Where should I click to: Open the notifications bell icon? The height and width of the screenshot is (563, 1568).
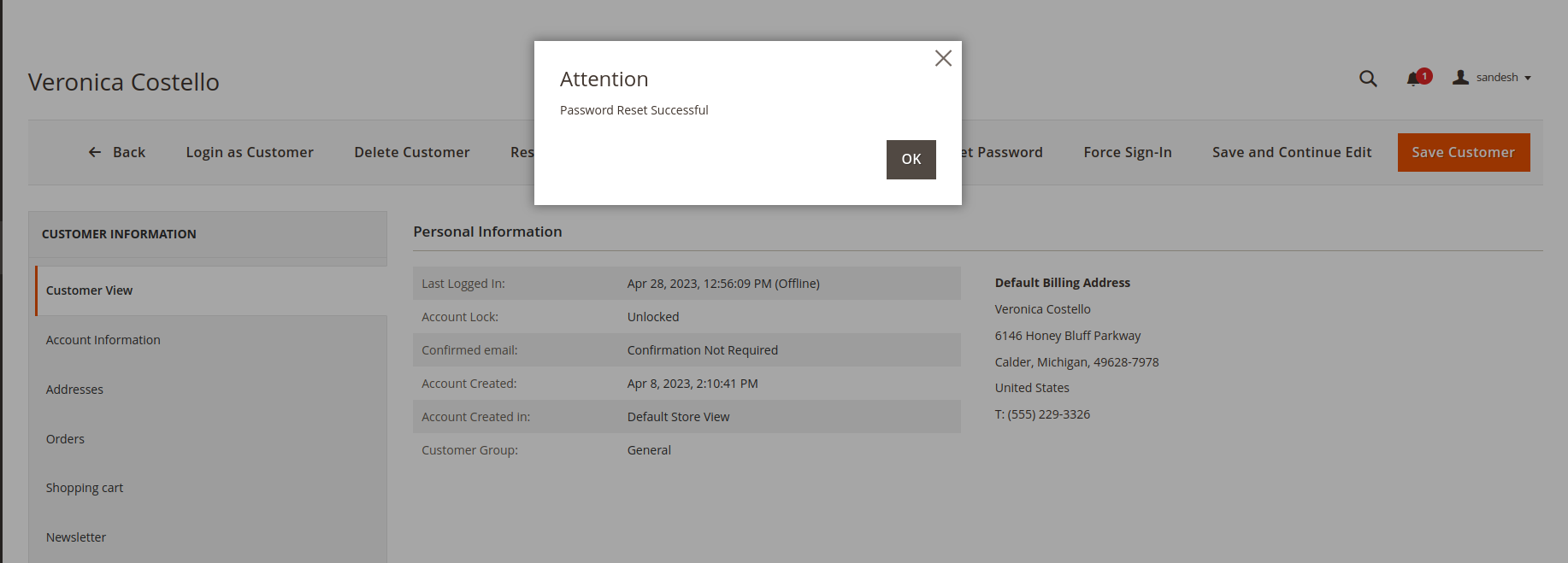pyautogui.click(x=1414, y=79)
